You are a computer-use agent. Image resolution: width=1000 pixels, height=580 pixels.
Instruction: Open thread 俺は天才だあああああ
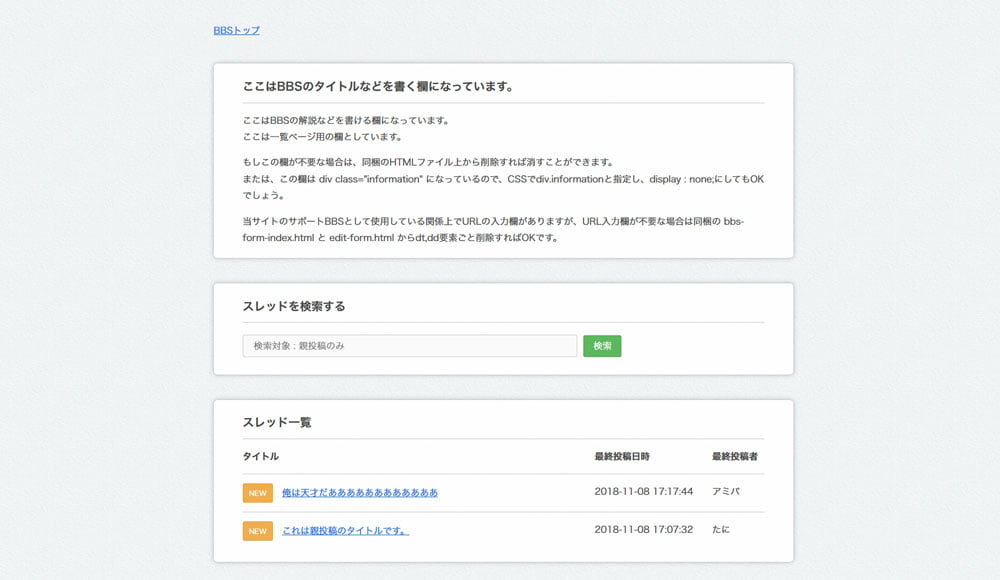[x=360, y=493]
